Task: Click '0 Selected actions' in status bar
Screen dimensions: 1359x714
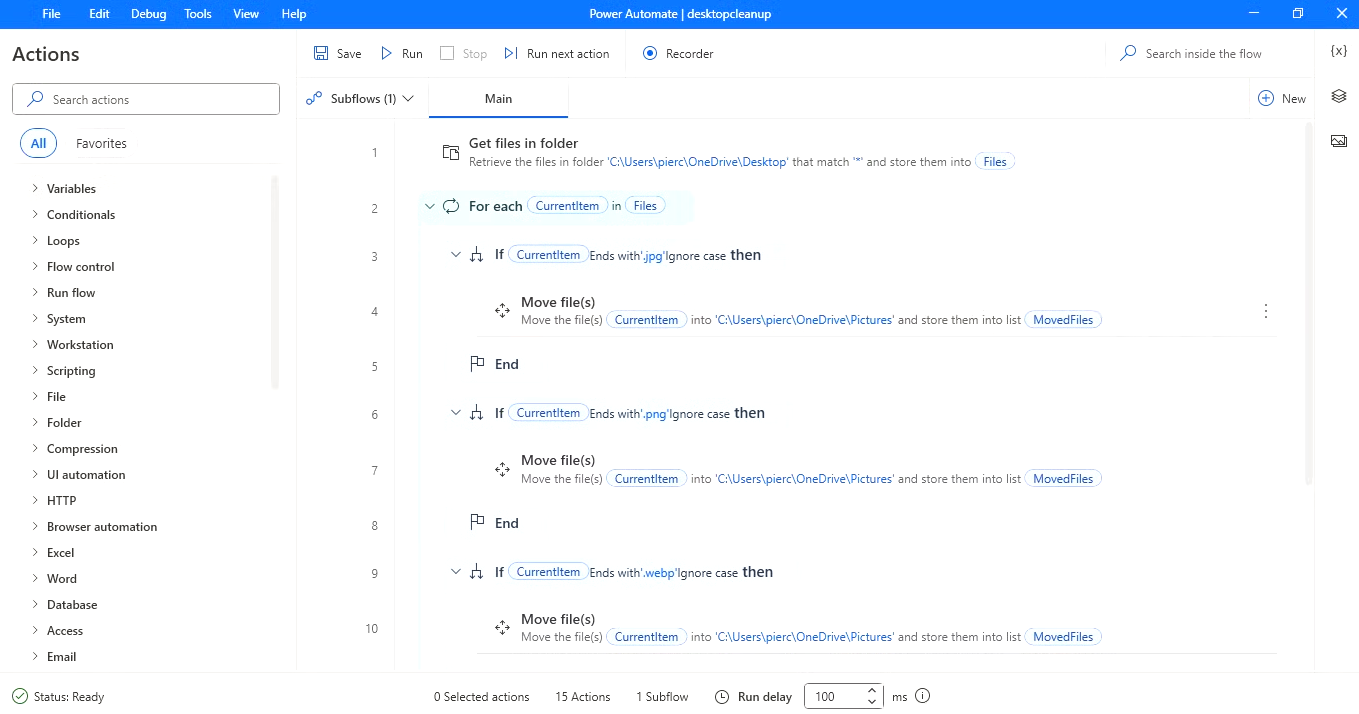Action: [x=481, y=697]
